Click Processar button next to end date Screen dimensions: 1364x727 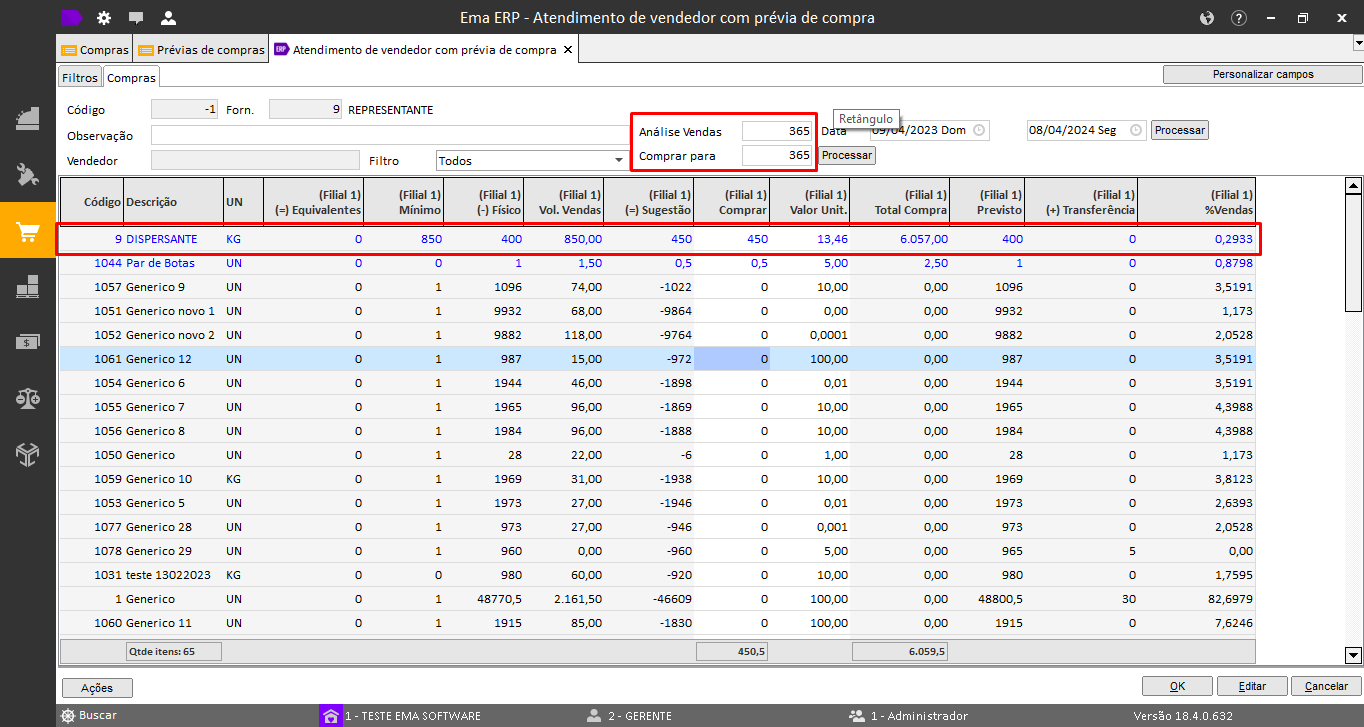(1180, 130)
